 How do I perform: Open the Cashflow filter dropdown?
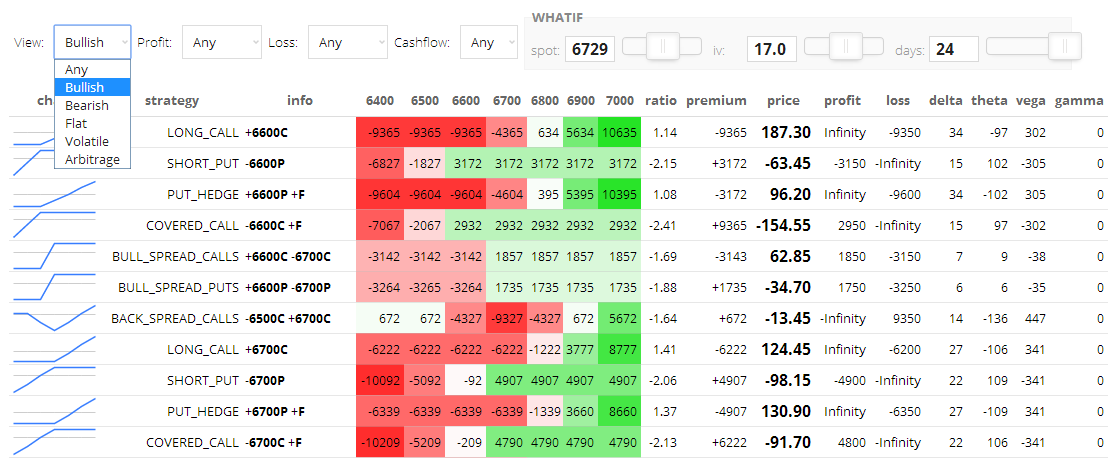click(489, 42)
